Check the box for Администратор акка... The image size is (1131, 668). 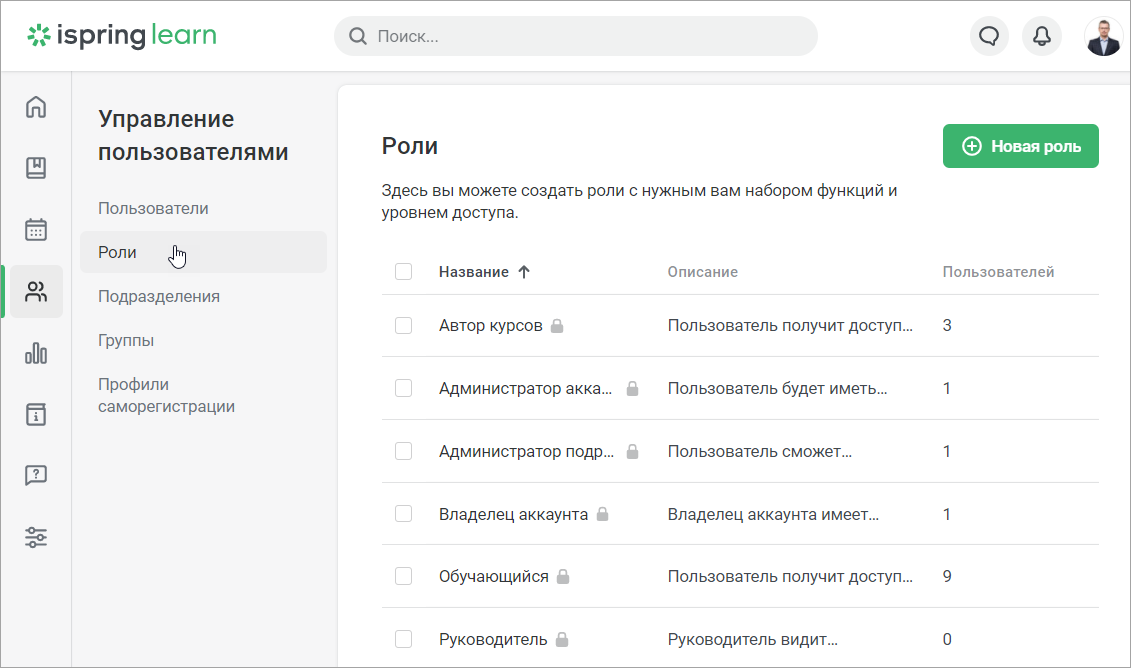(x=403, y=388)
